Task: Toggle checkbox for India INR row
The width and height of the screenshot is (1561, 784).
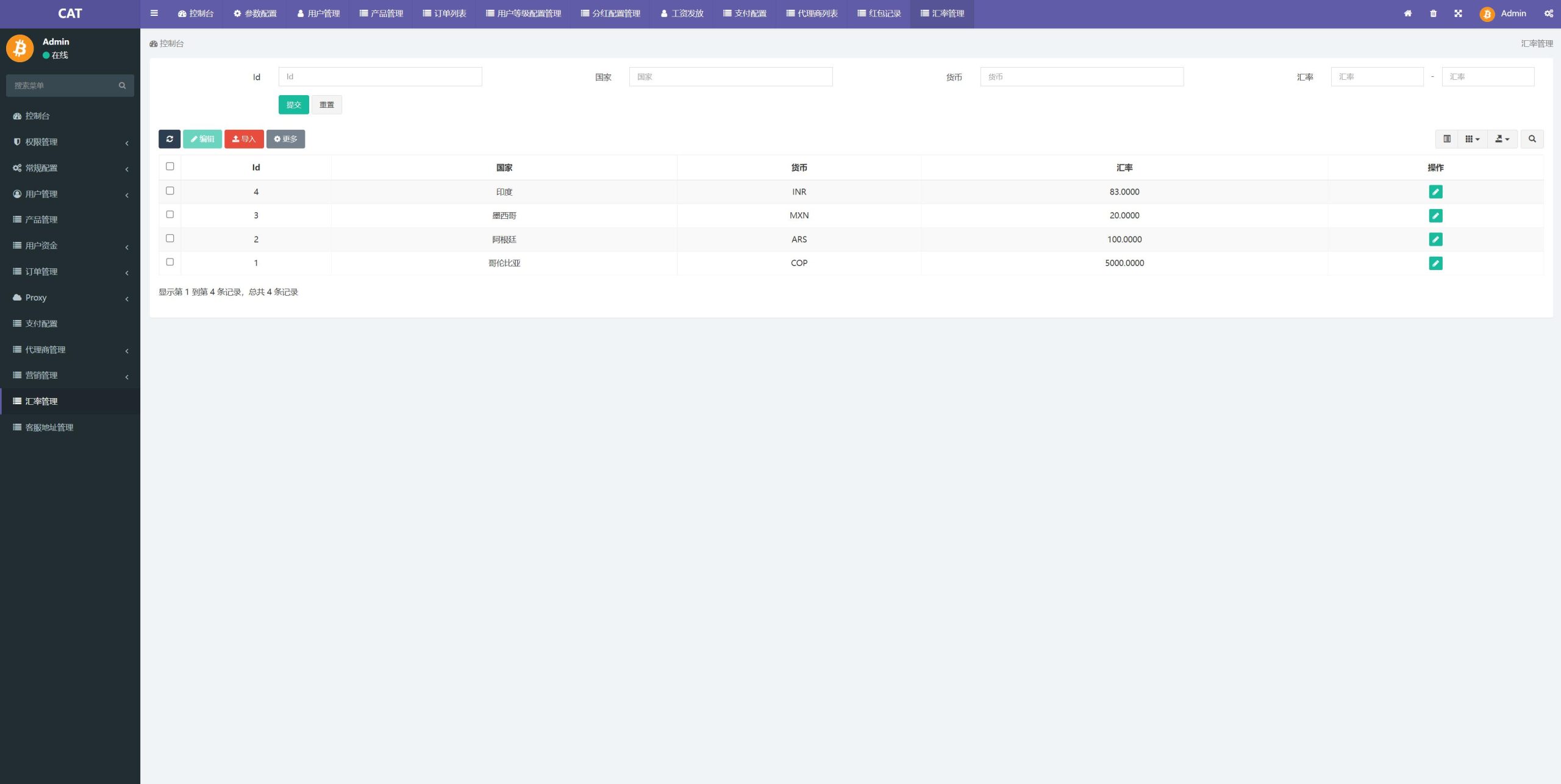Action: (170, 191)
